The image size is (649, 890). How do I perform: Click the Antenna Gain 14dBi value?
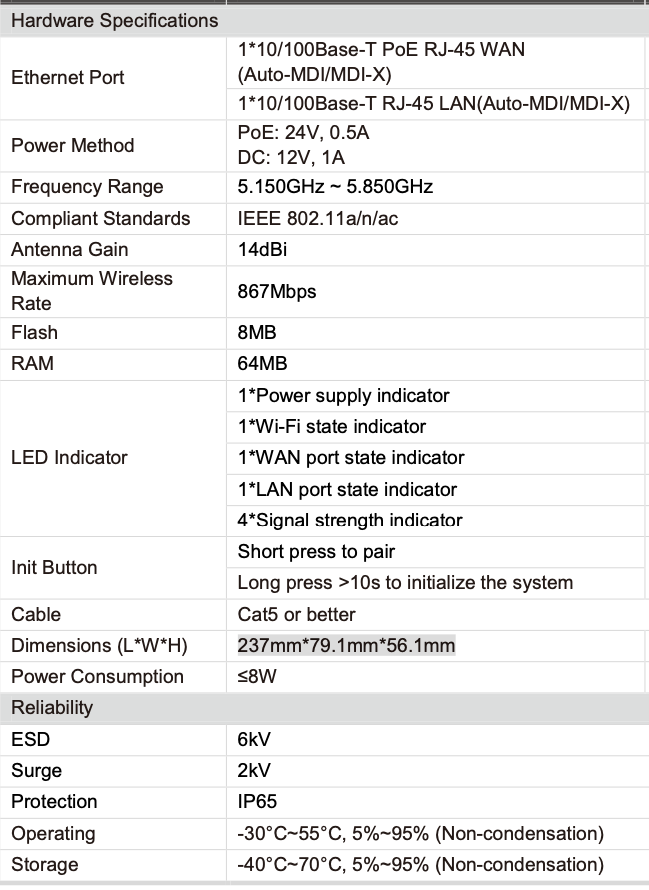click(262, 250)
